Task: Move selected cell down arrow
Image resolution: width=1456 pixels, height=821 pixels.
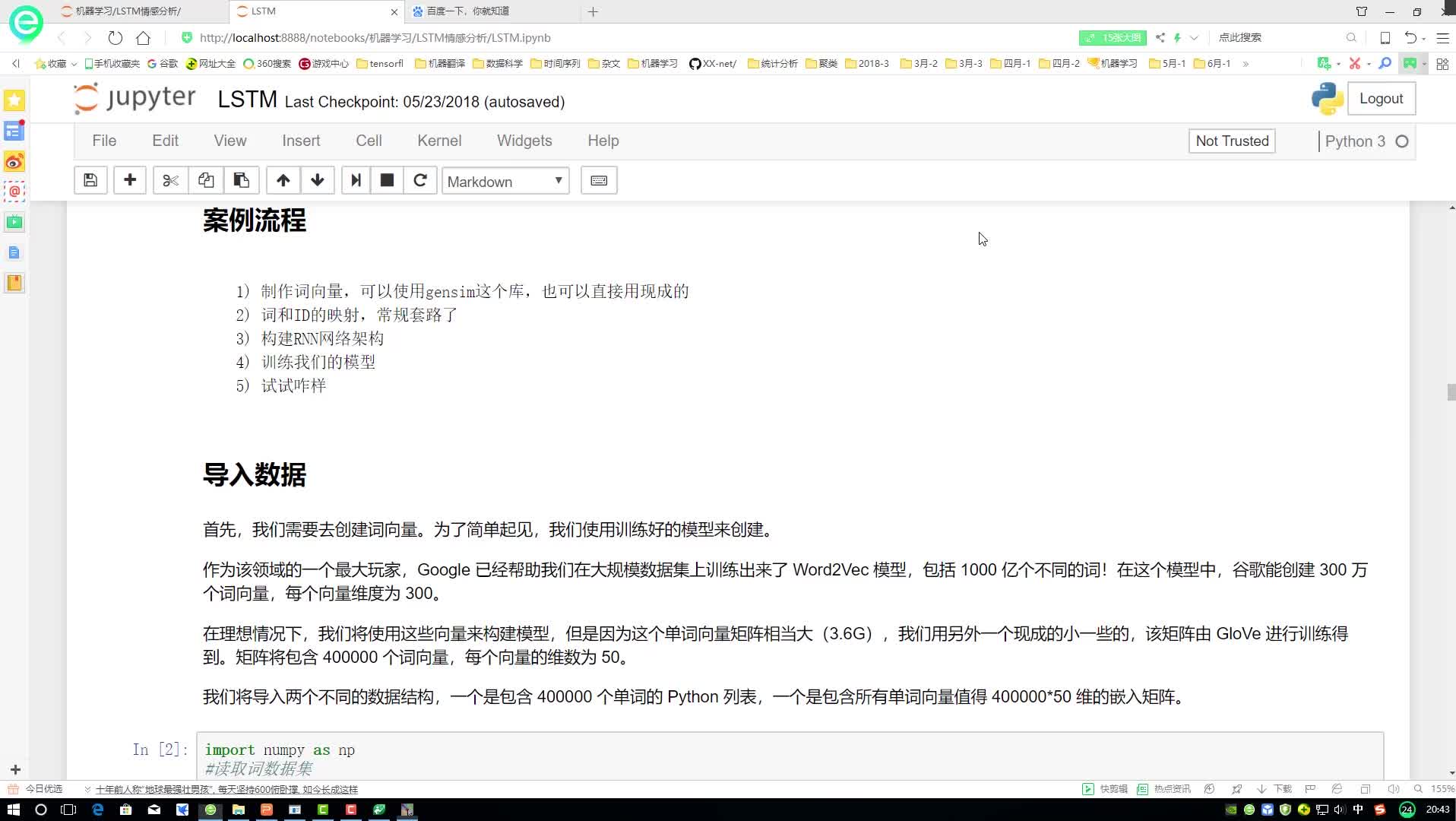Action: tap(318, 180)
